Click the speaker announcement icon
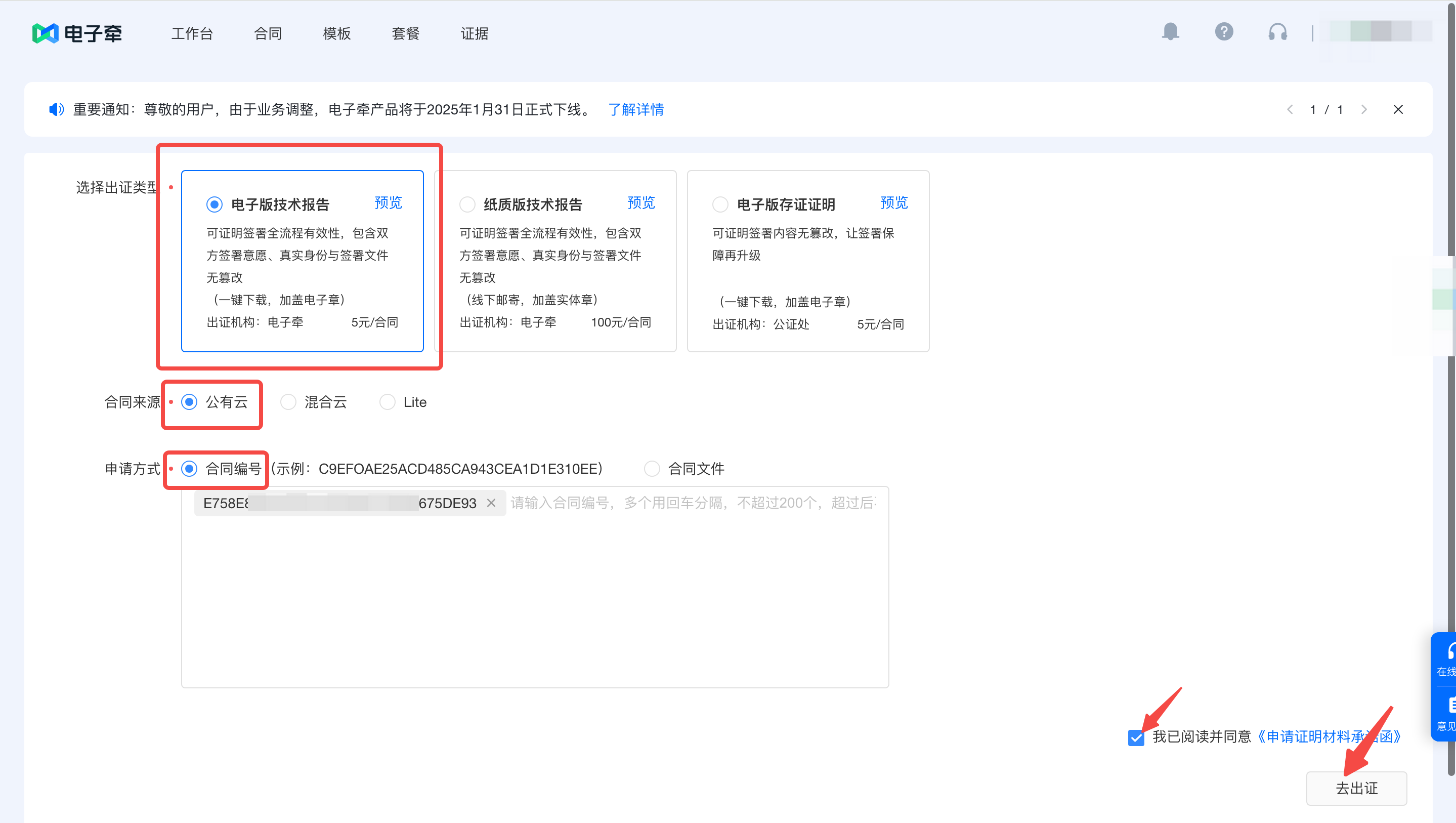The width and height of the screenshot is (1456, 823). point(56,109)
